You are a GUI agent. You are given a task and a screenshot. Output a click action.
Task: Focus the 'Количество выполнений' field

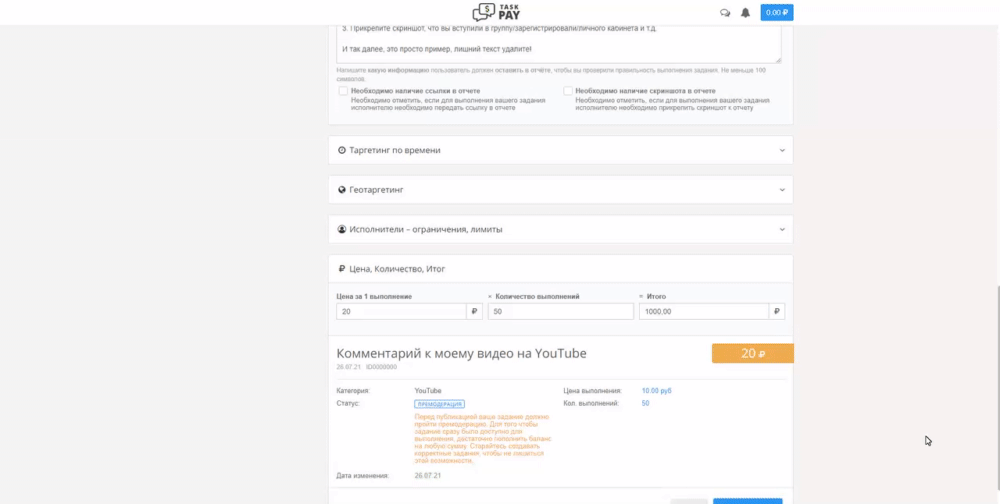tap(561, 311)
